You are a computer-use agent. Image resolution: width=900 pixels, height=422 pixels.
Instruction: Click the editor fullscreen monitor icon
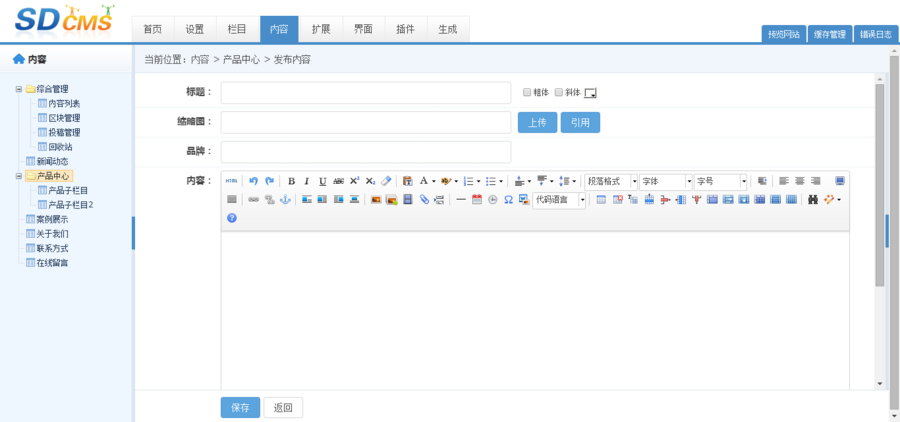840,181
